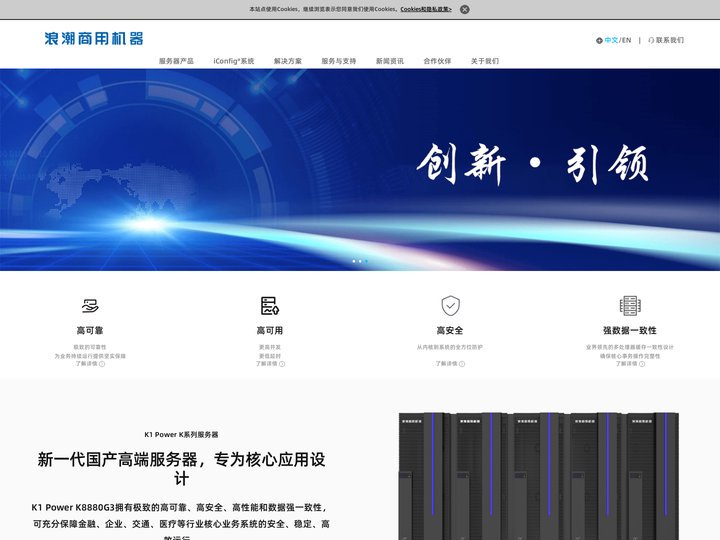This screenshot has width=720, height=540.
Task: Open 了解详情 under 高可用
Action: click(x=270, y=364)
